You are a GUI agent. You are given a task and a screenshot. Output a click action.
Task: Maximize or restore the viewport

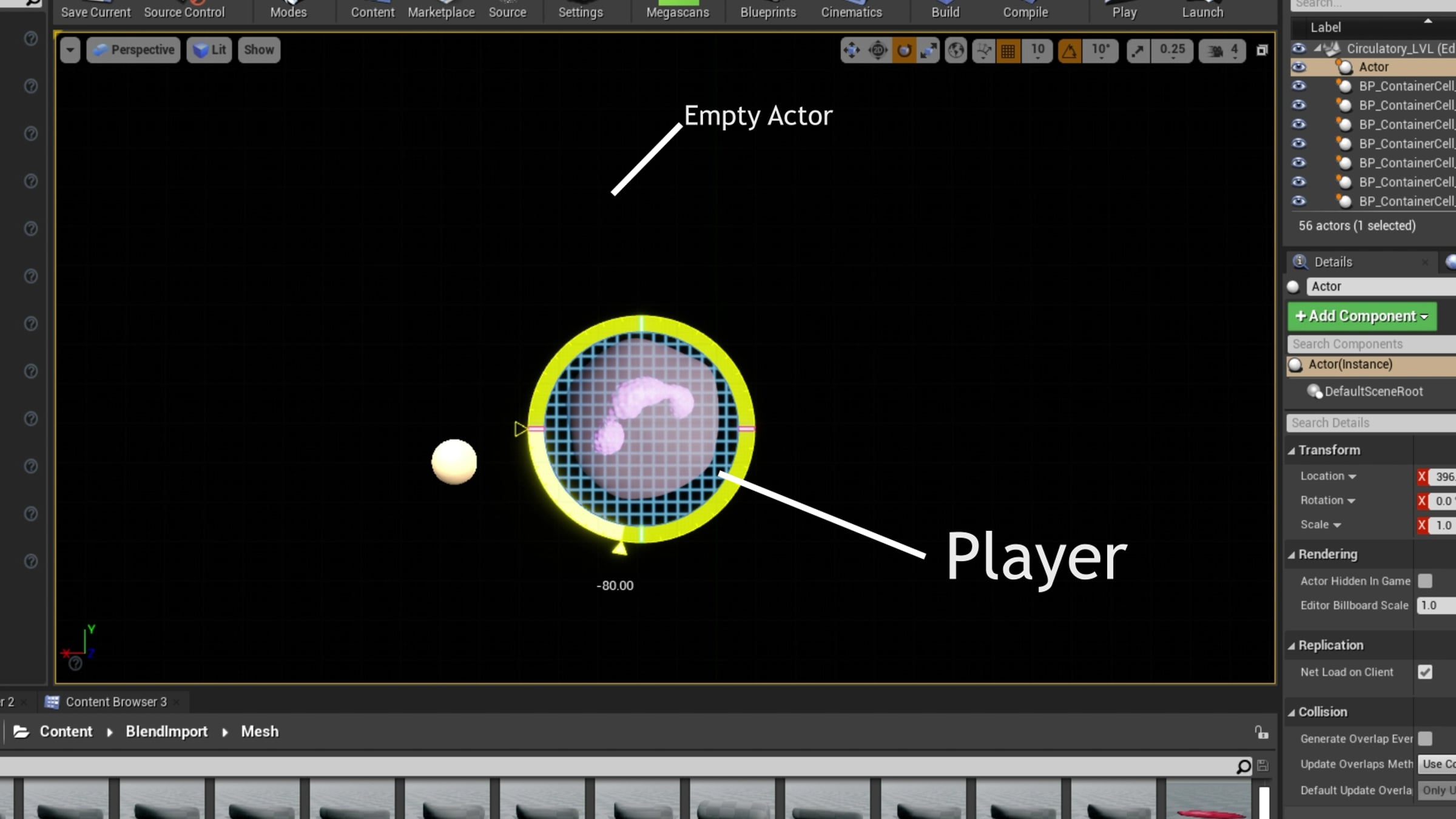[x=1262, y=50]
